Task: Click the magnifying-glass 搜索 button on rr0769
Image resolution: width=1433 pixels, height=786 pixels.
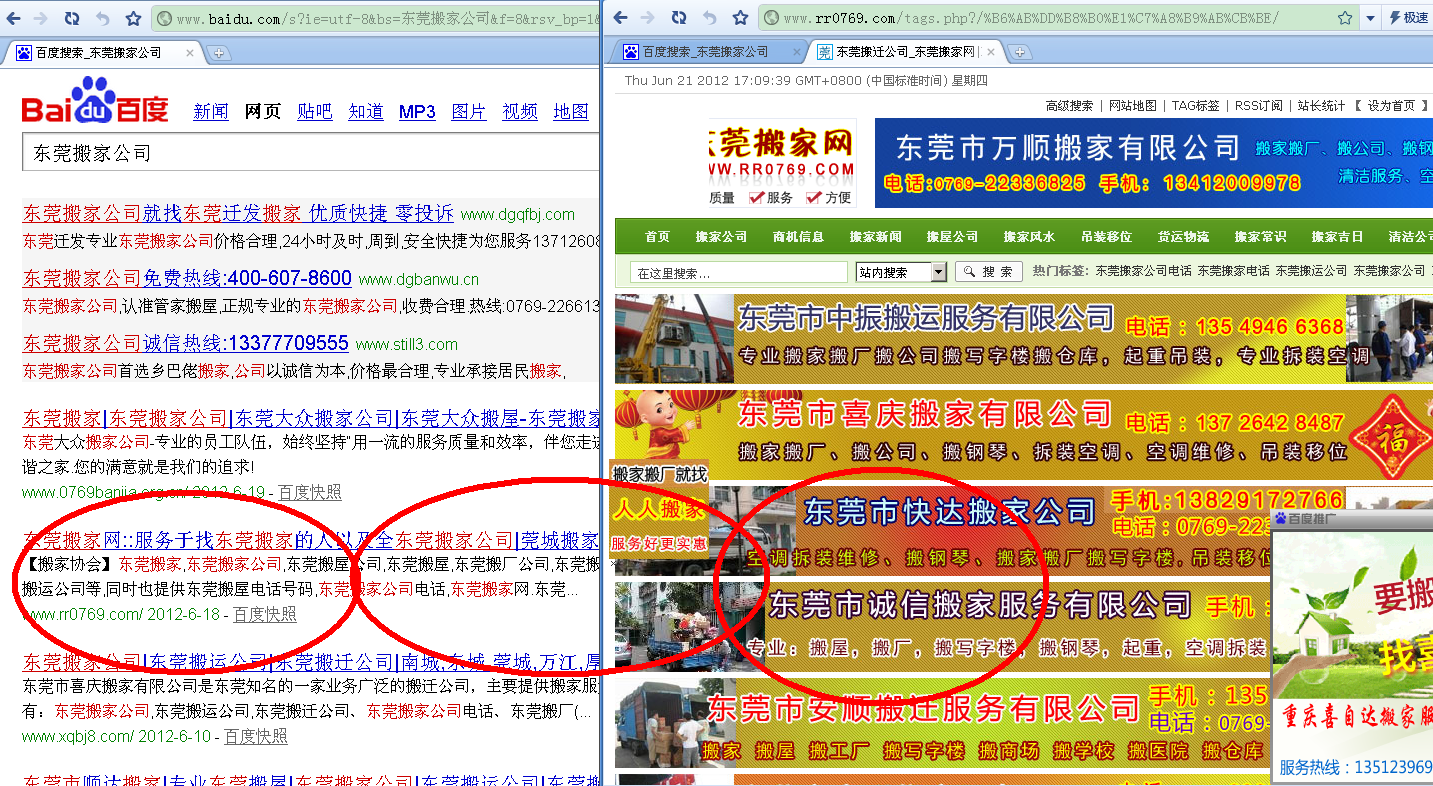Action: click(x=987, y=270)
